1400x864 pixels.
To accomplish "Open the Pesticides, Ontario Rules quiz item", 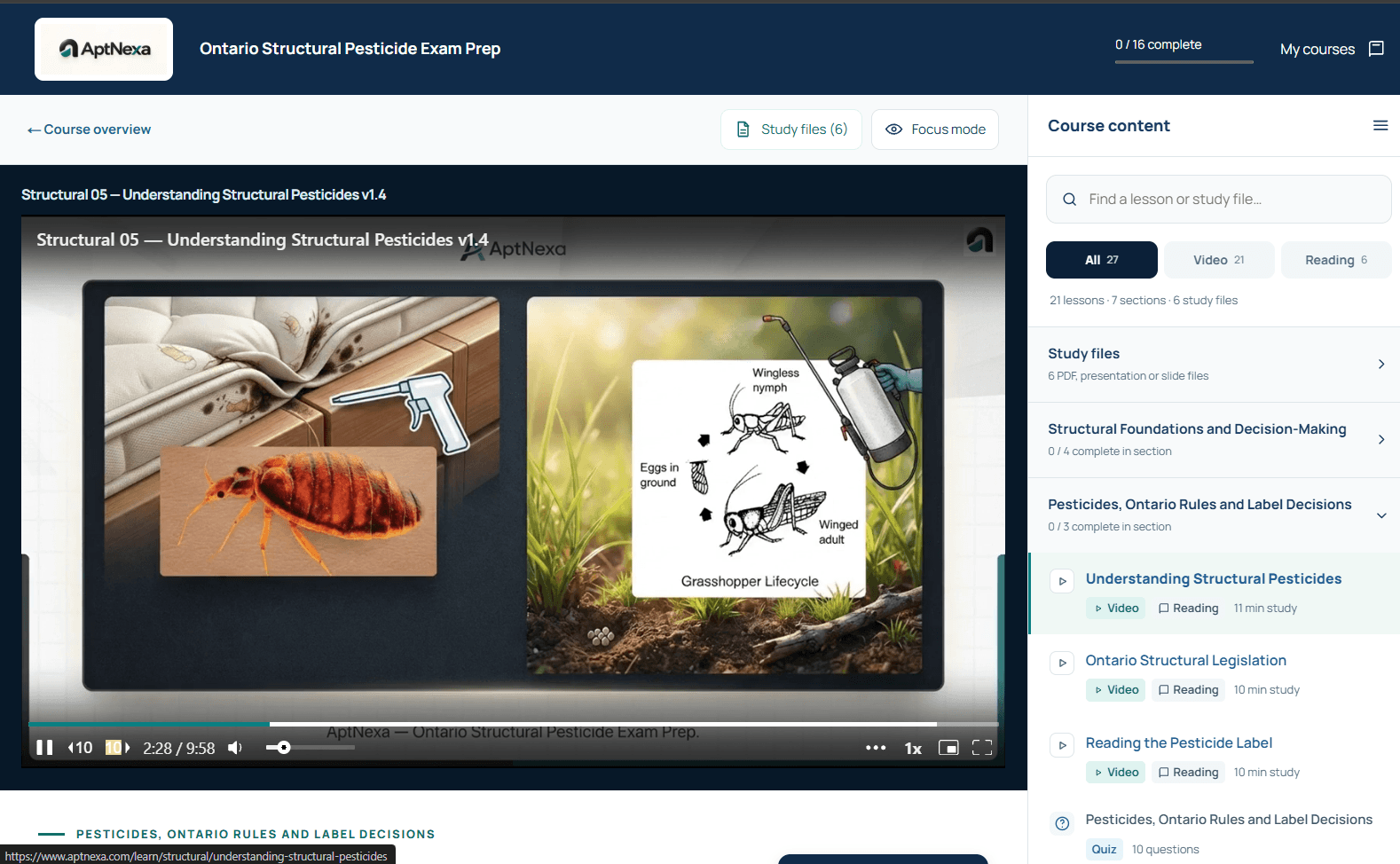I will click(x=1229, y=820).
